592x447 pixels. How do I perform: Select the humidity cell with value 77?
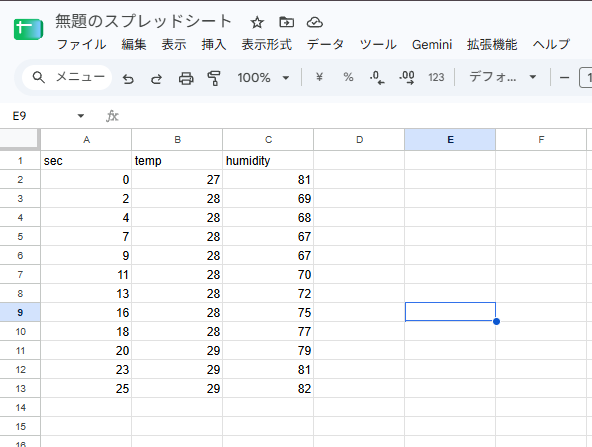(x=268, y=331)
